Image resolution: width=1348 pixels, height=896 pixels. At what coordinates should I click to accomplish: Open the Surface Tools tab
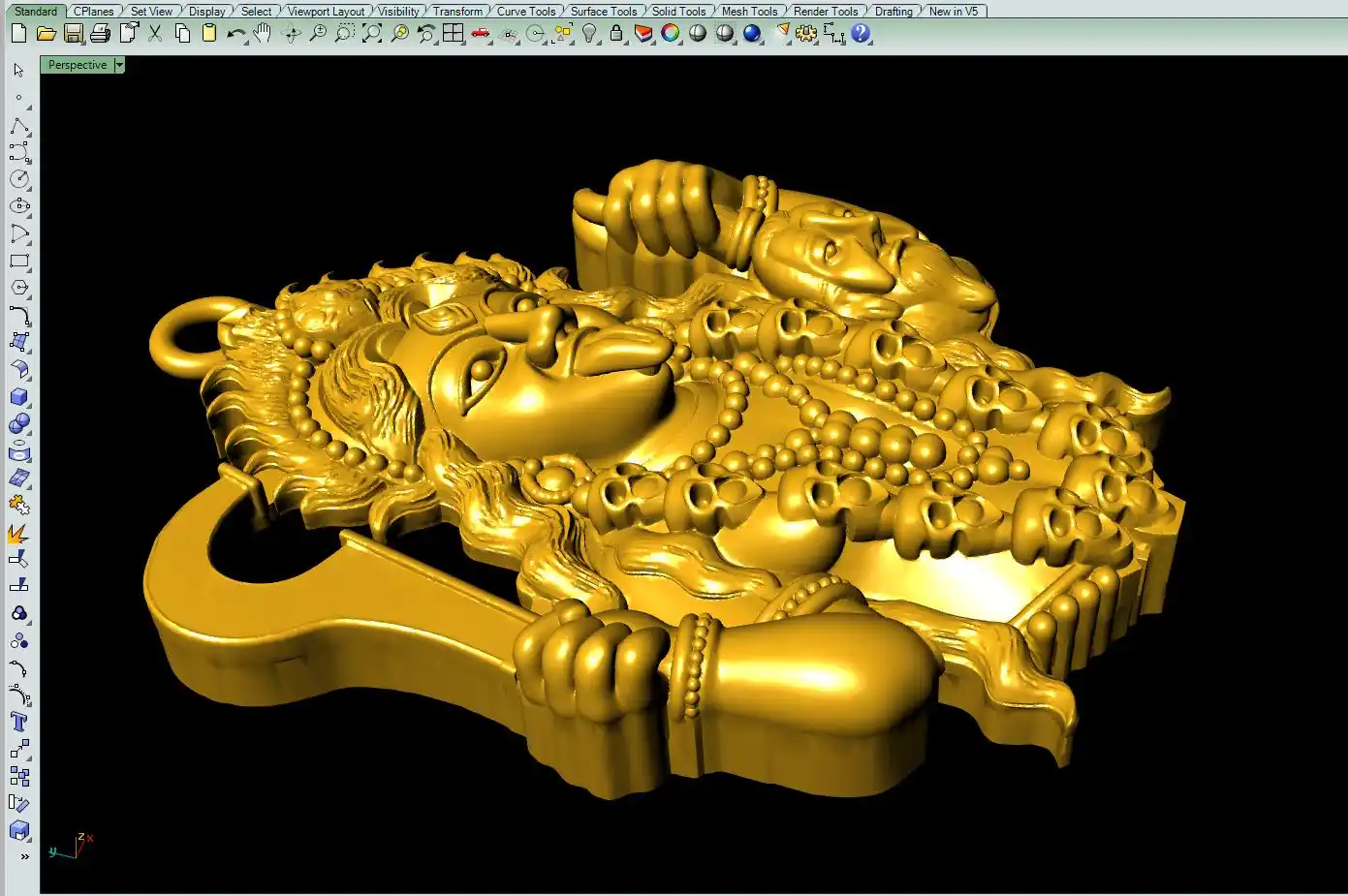(603, 12)
